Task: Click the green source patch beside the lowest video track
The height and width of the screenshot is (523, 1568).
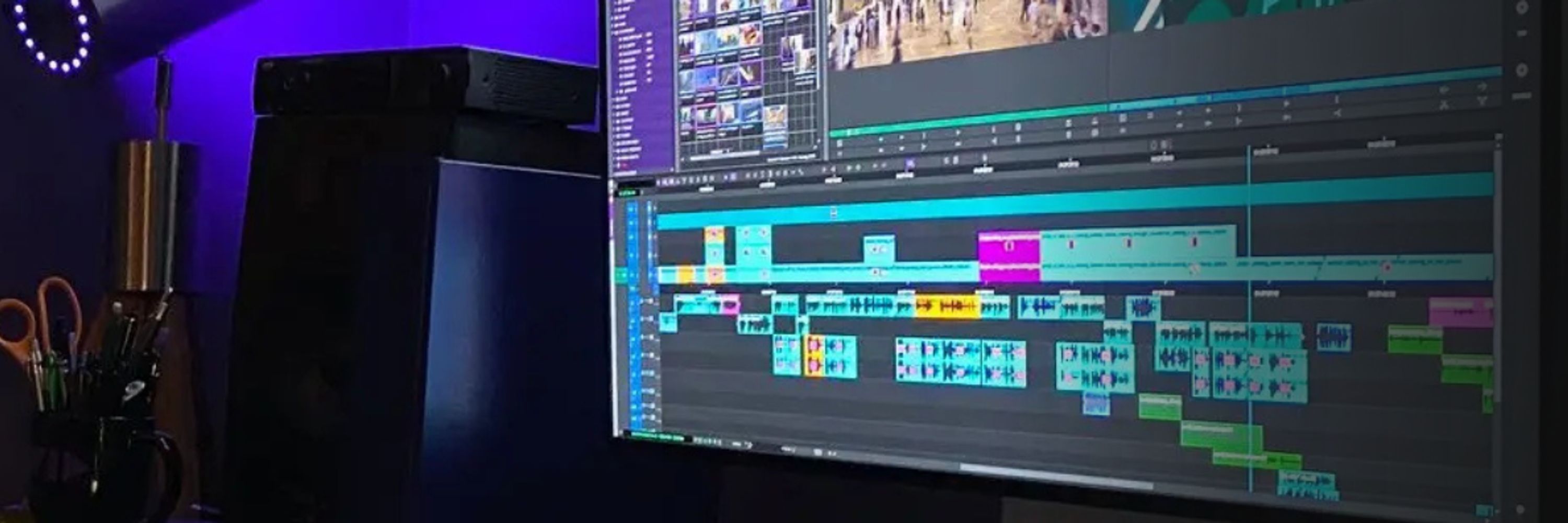Action: [620, 276]
